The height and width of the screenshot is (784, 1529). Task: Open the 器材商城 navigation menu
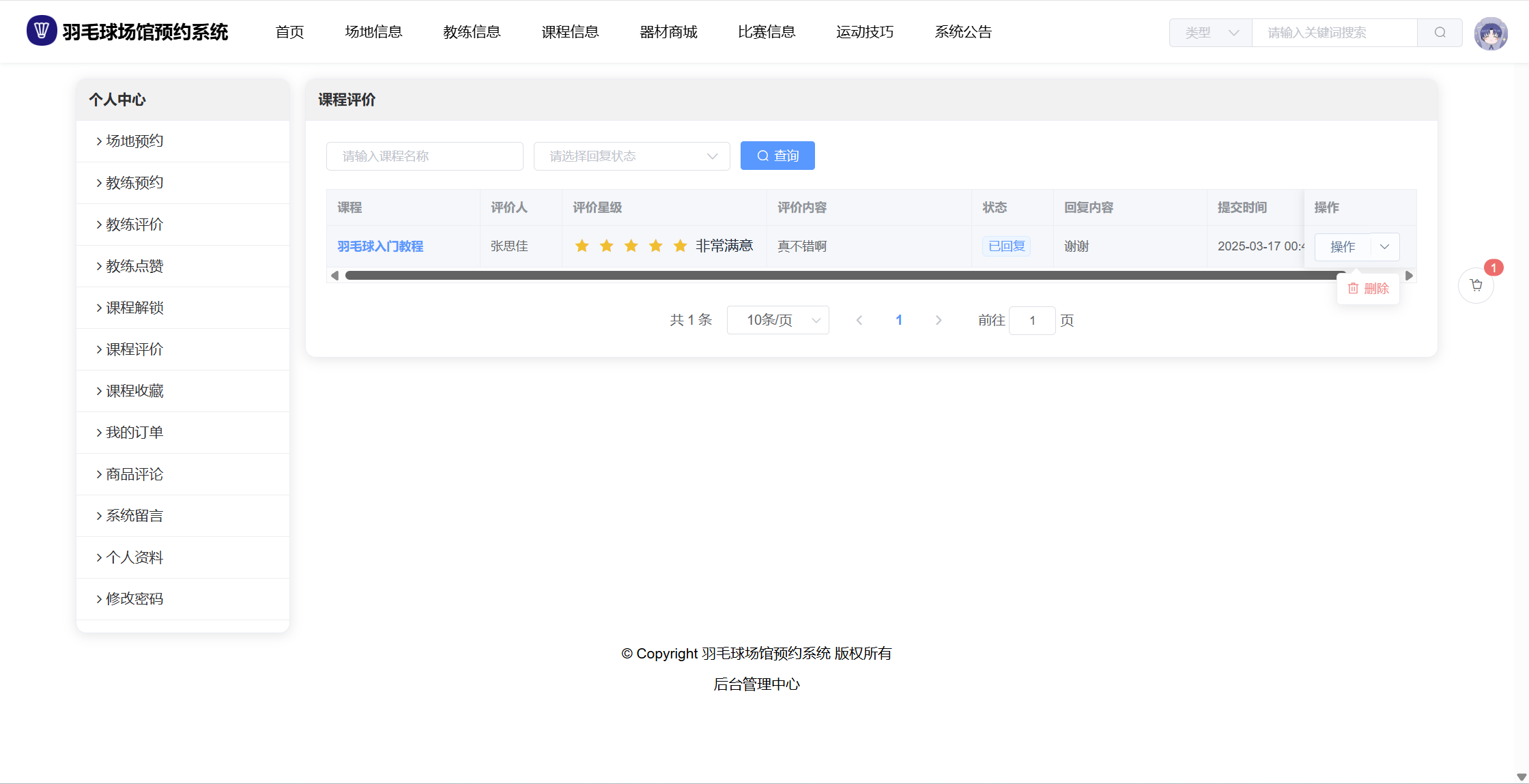[668, 32]
